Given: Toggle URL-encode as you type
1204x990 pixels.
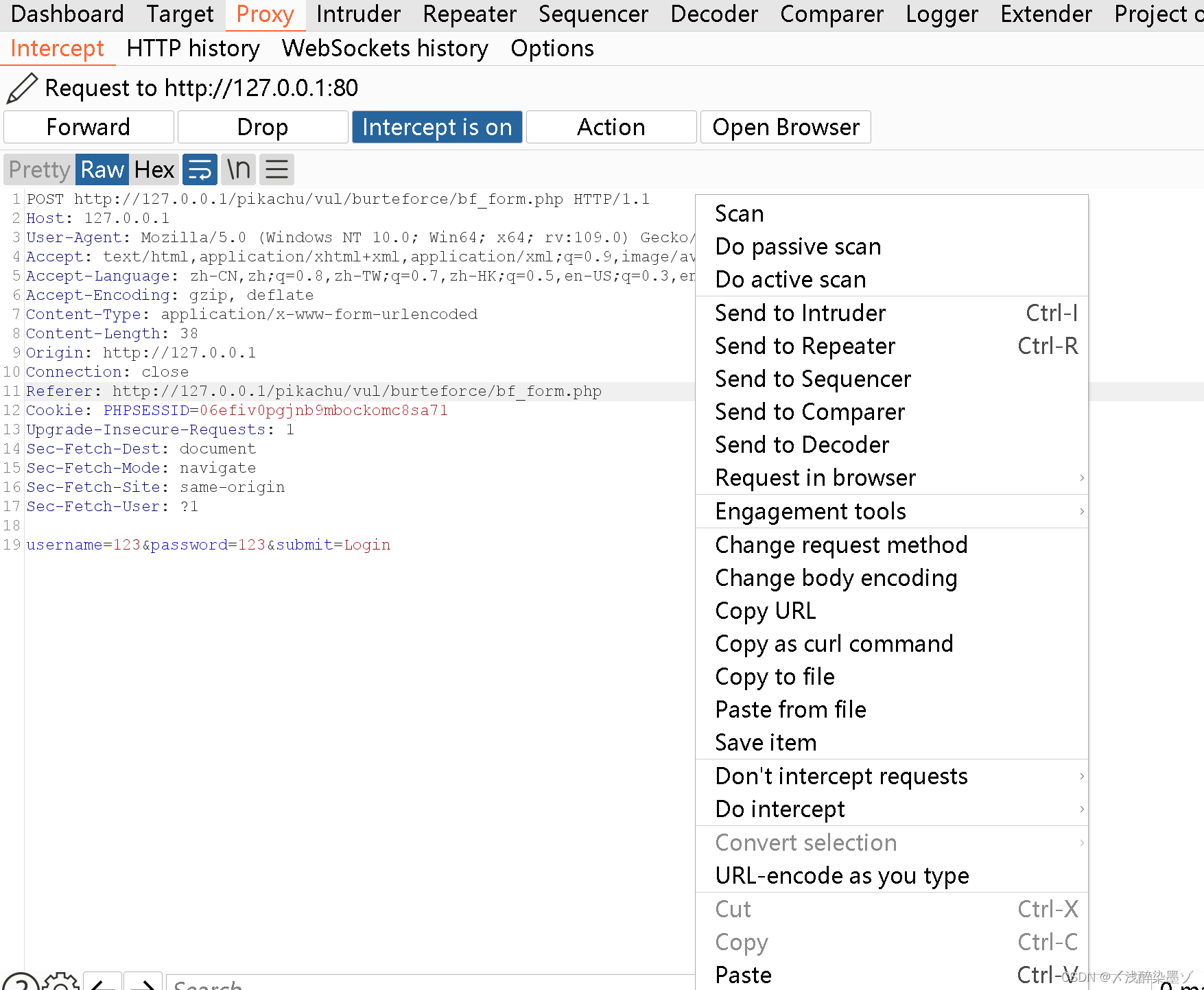Looking at the screenshot, I should 892,875.
